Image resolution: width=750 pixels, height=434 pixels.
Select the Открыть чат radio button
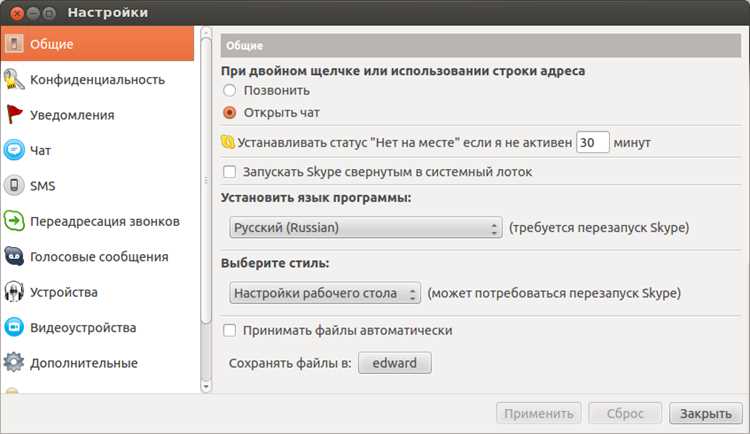[x=230, y=112]
